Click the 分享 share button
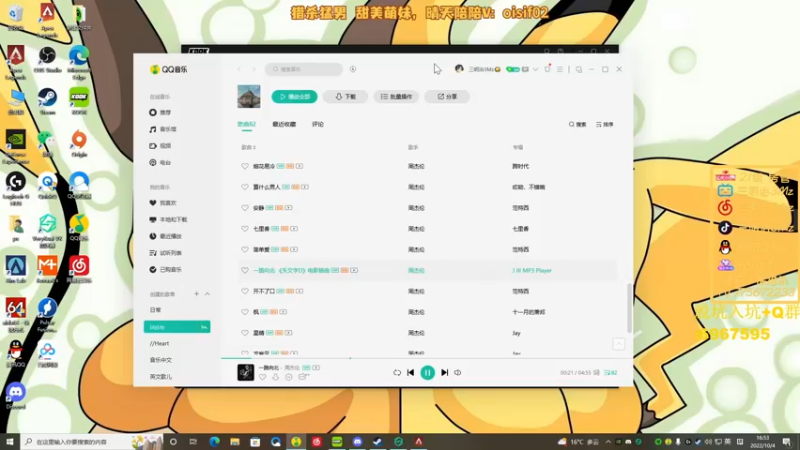Viewport: 800px width, 450px height. pyautogui.click(x=447, y=96)
